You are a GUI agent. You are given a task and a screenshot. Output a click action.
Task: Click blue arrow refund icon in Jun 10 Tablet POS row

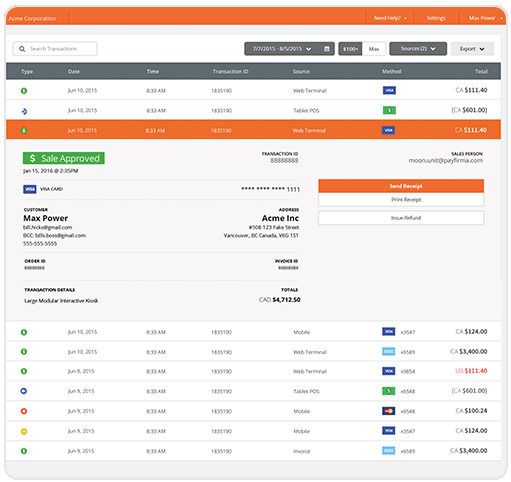pos(24,111)
